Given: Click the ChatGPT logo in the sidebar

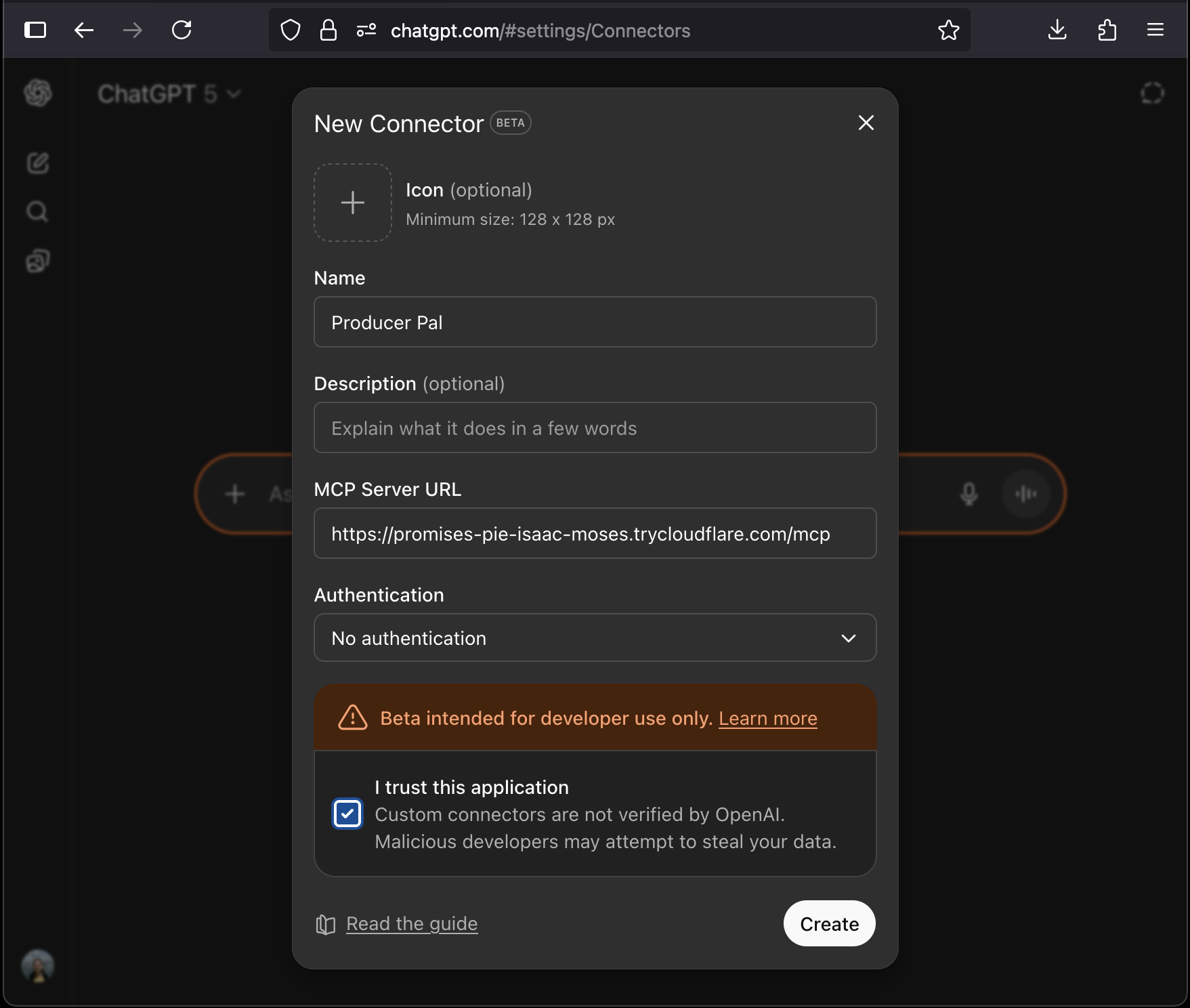Looking at the screenshot, I should pyautogui.click(x=38, y=93).
